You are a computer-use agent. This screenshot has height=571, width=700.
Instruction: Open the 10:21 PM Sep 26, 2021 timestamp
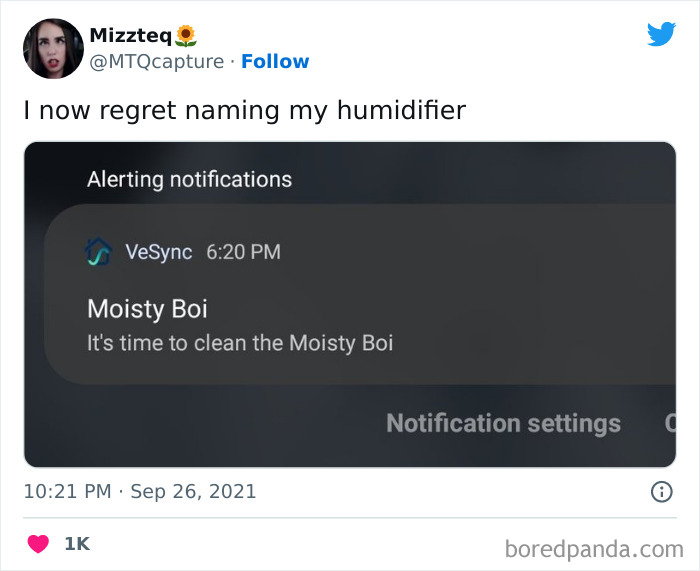(140, 491)
